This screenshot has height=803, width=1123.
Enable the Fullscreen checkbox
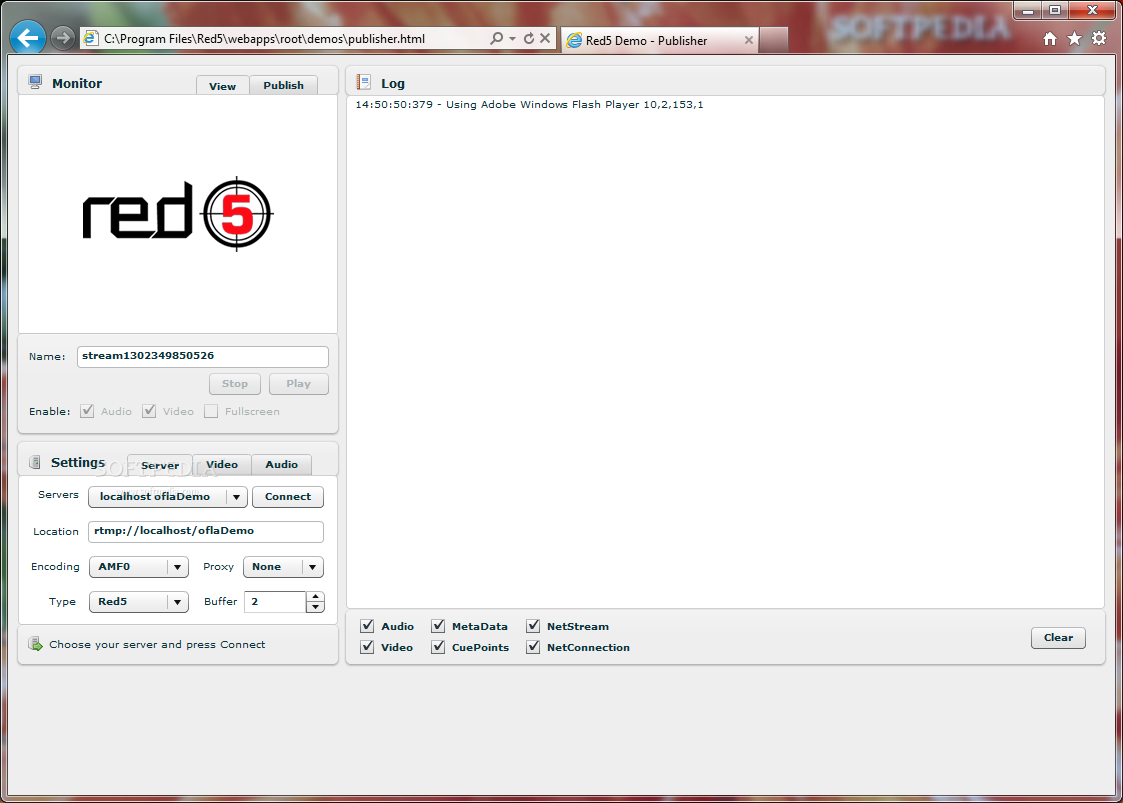click(211, 411)
